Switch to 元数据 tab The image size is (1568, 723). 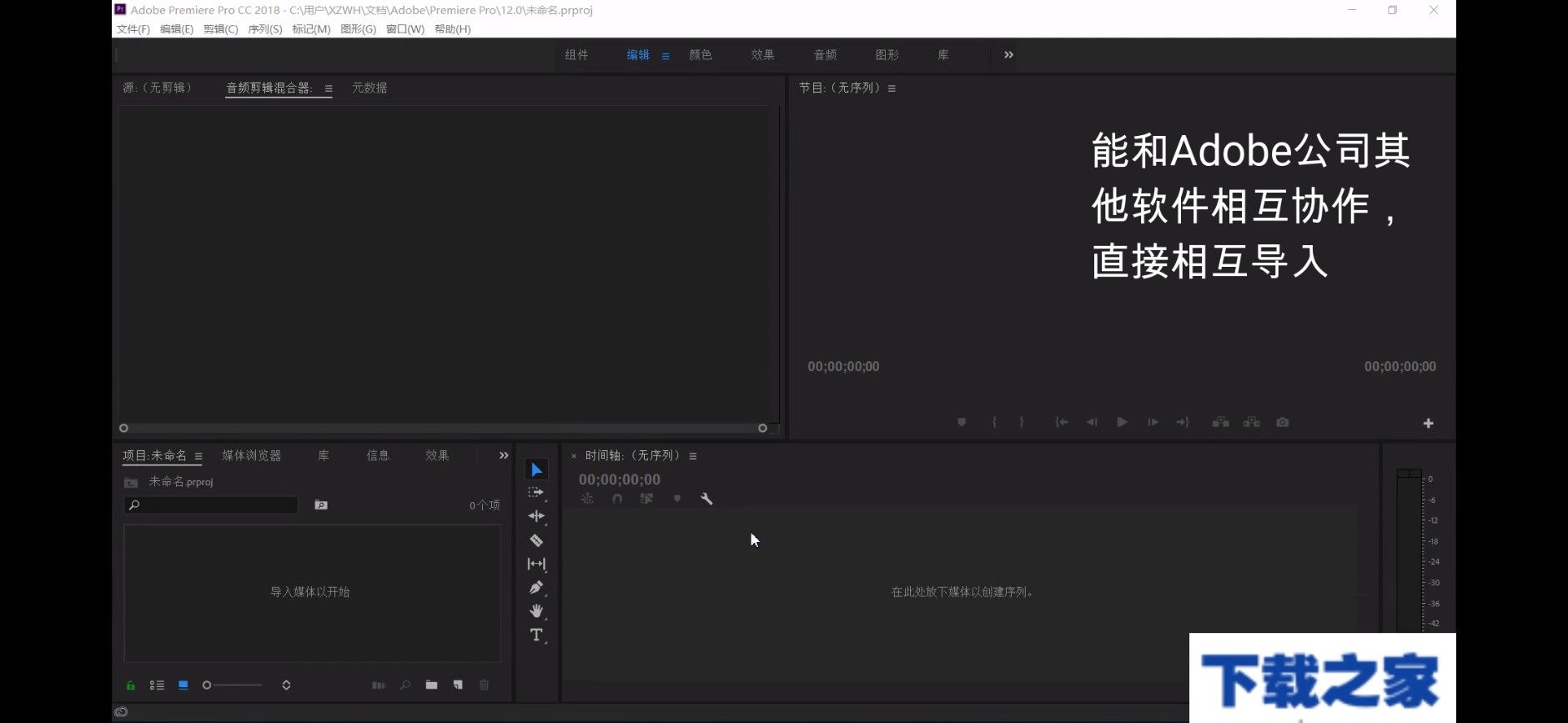tap(369, 88)
